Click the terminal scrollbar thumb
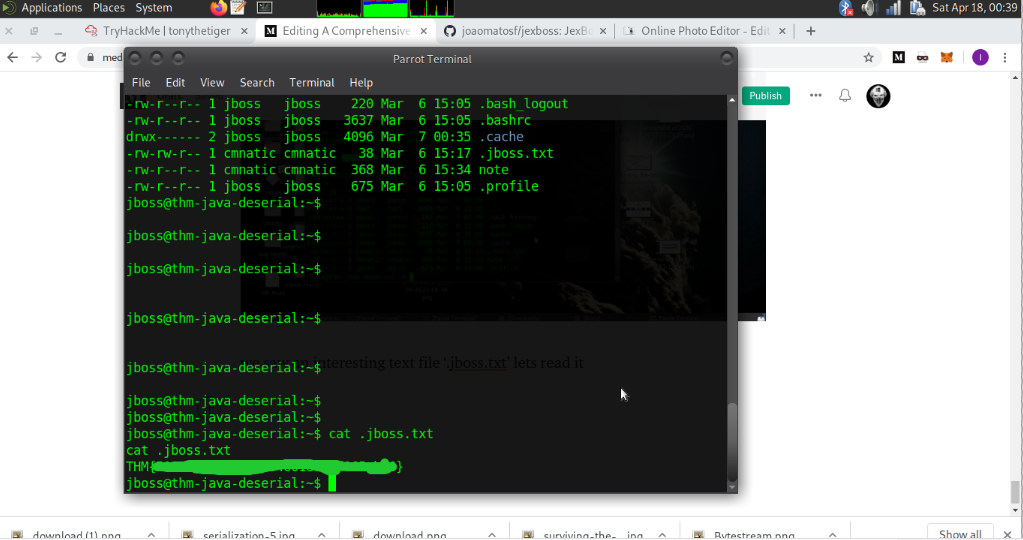The image size is (1023, 540). 732,442
